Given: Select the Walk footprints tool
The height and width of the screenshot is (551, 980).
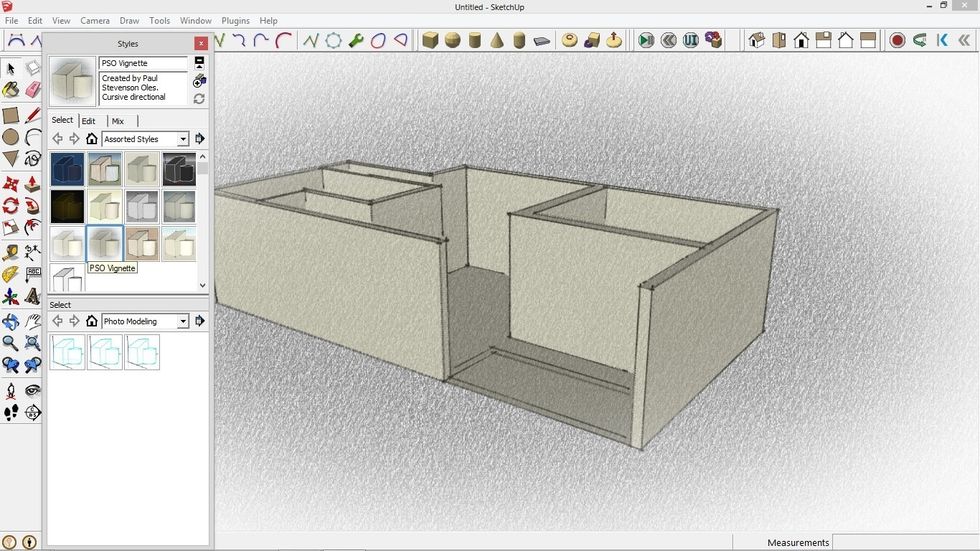Looking at the screenshot, I should pyautogui.click(x=11, y=412).
